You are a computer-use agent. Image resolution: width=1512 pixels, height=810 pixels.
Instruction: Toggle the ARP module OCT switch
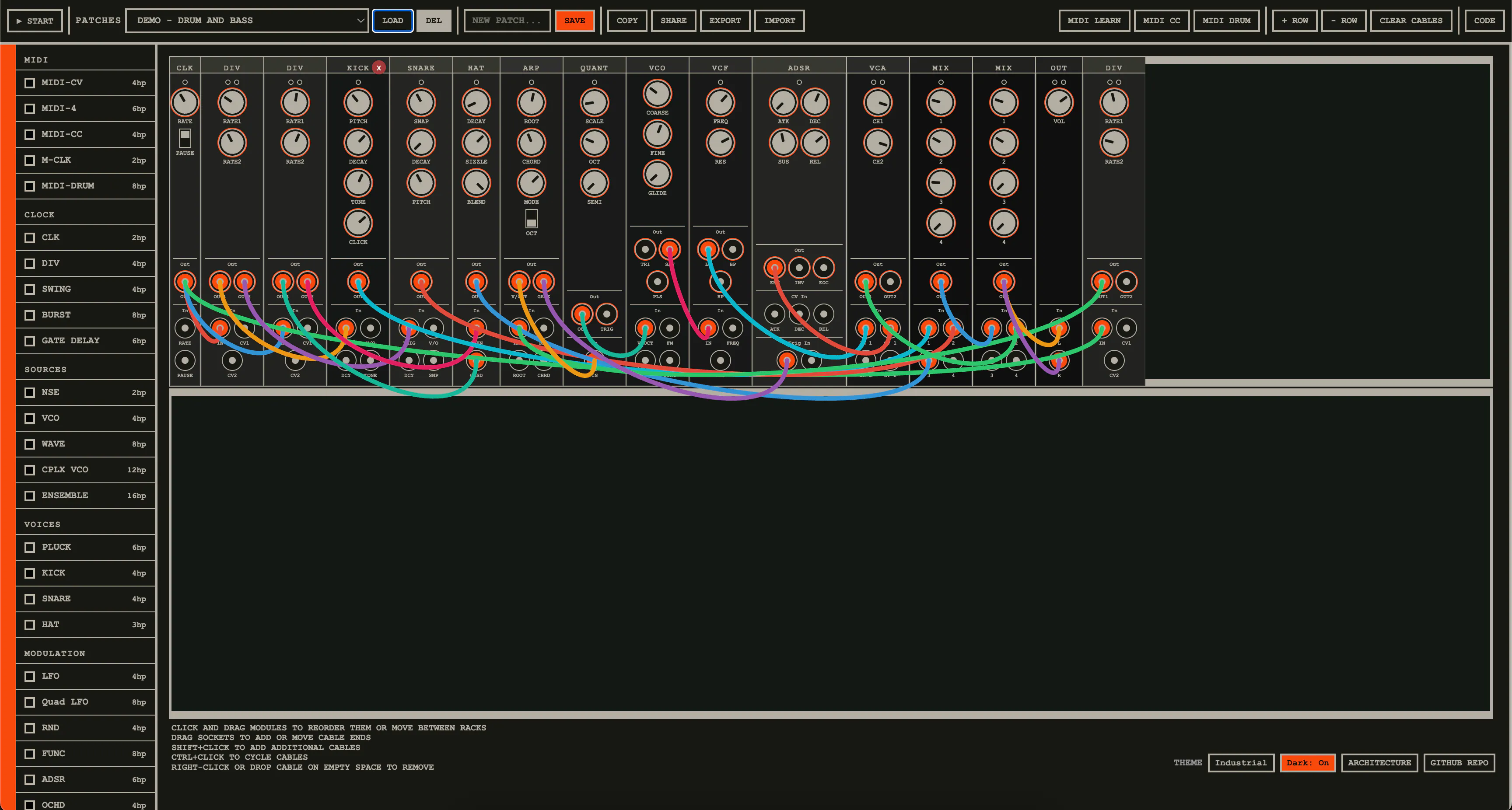click(531, 219)
